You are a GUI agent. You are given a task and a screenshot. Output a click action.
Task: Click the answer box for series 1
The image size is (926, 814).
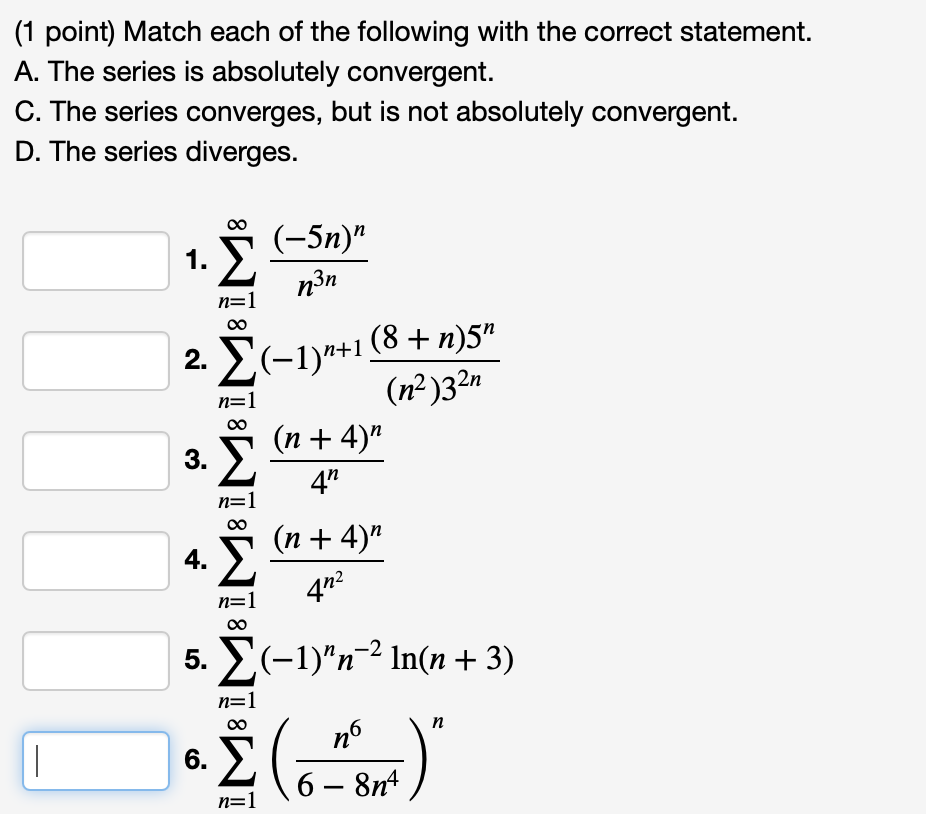(95, 261)
